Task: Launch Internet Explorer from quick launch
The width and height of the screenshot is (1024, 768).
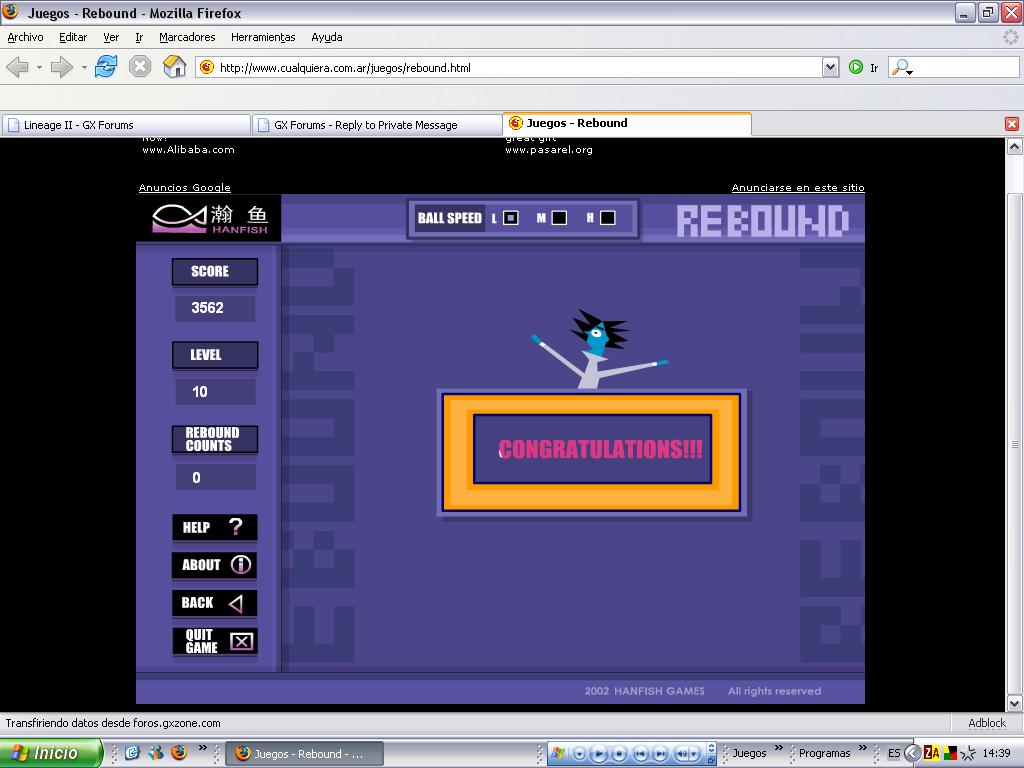Action: (x=132, y=753)
